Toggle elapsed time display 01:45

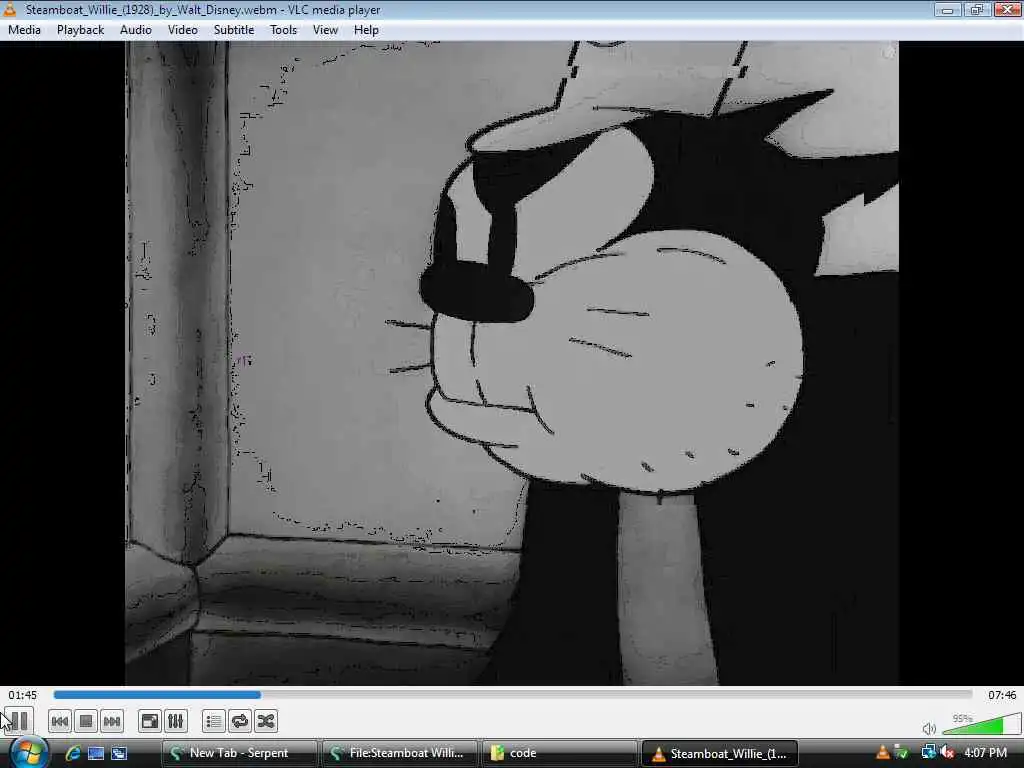click(x=23, y=695)
